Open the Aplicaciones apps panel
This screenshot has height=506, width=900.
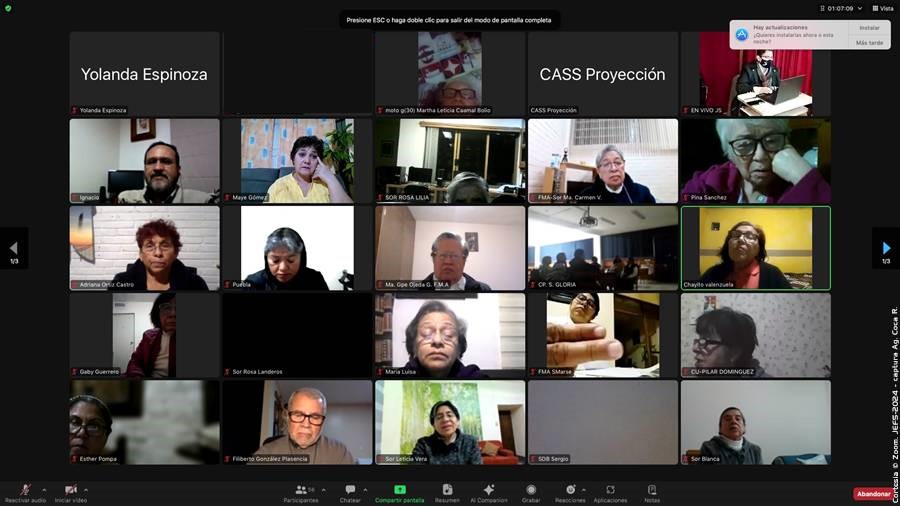pos(610,493)
